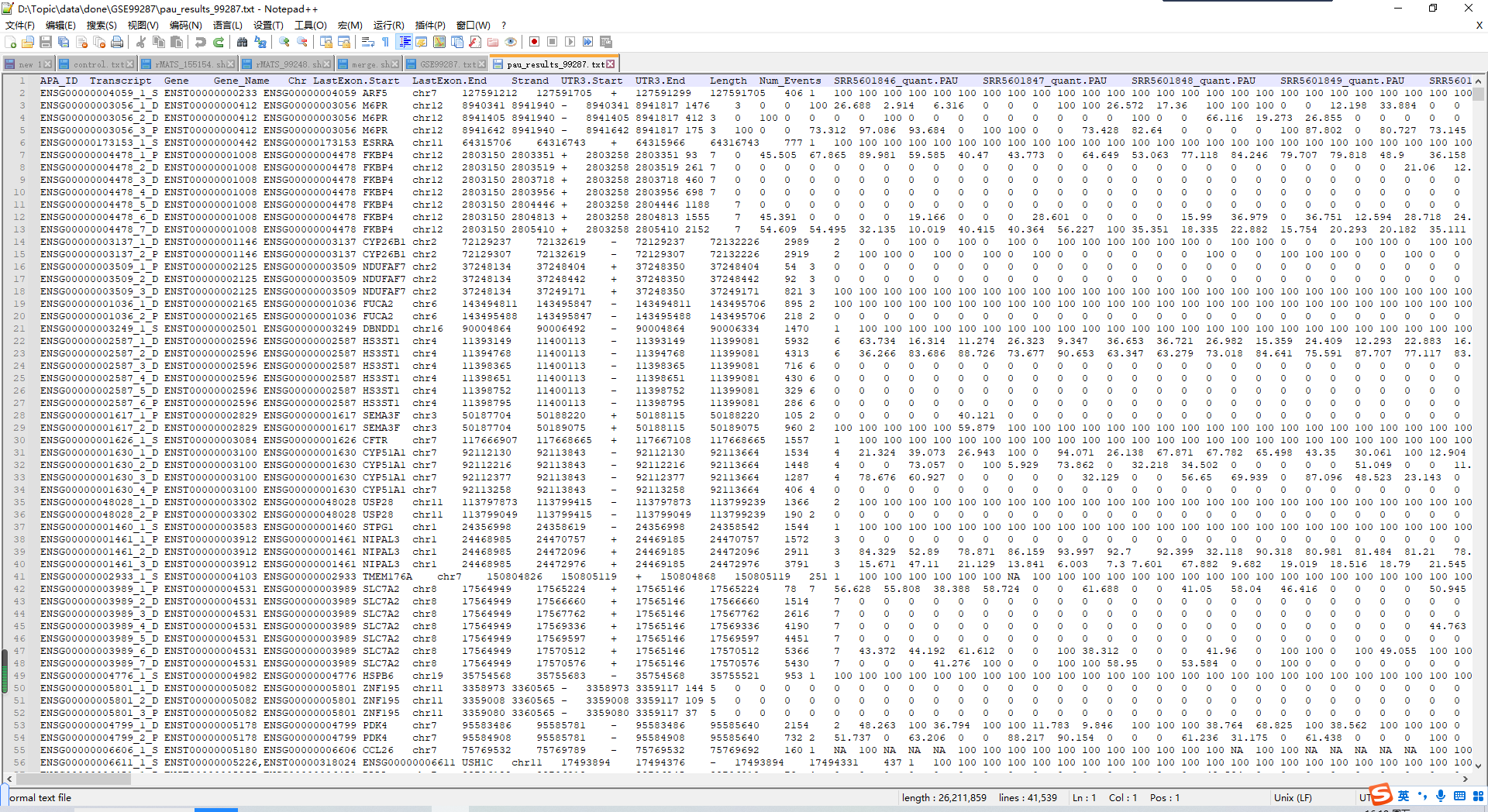Viewport: 1488px width, 812px height.
Task: Click the Cut scissors icon
Action: coord(141,42)
